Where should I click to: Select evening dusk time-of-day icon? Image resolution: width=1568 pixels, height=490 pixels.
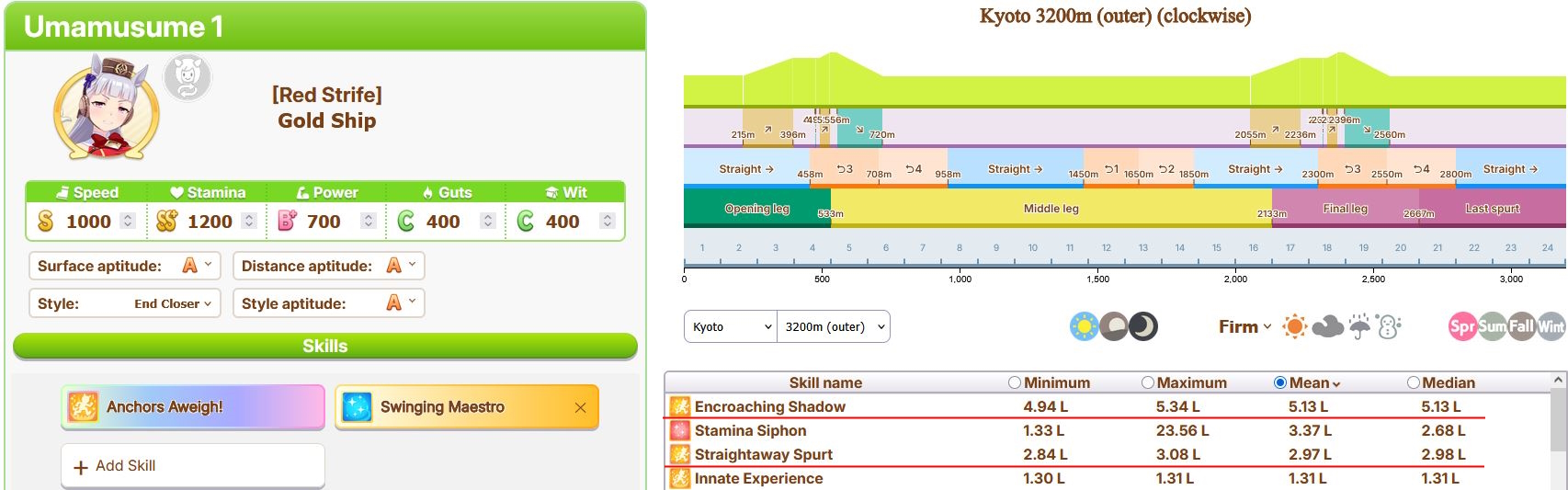tap(1114, 326)
